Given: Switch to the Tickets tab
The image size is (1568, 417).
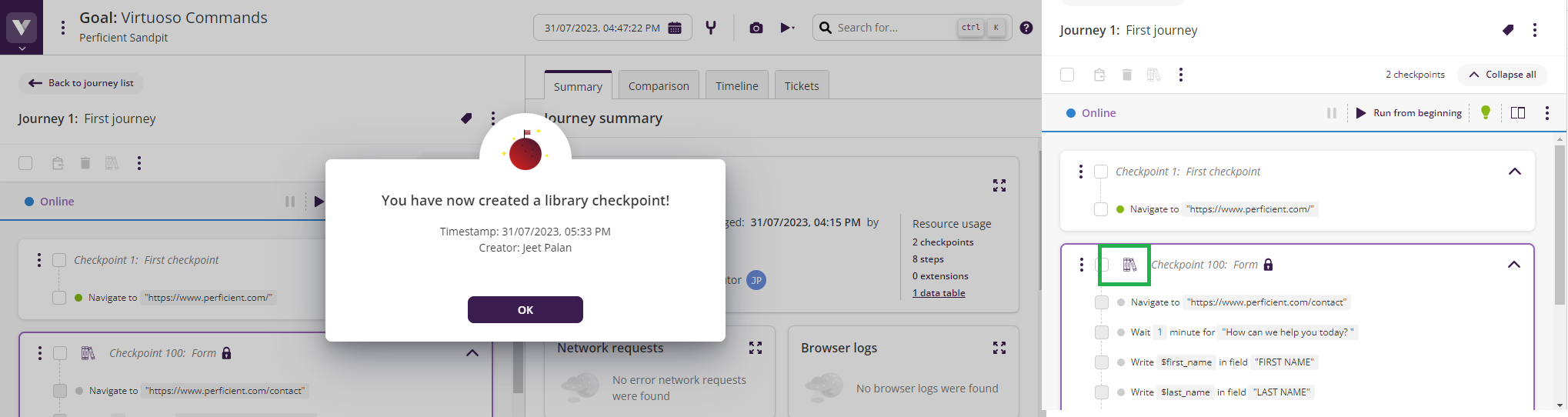Looking at the screenshot, I should point(802,85).
